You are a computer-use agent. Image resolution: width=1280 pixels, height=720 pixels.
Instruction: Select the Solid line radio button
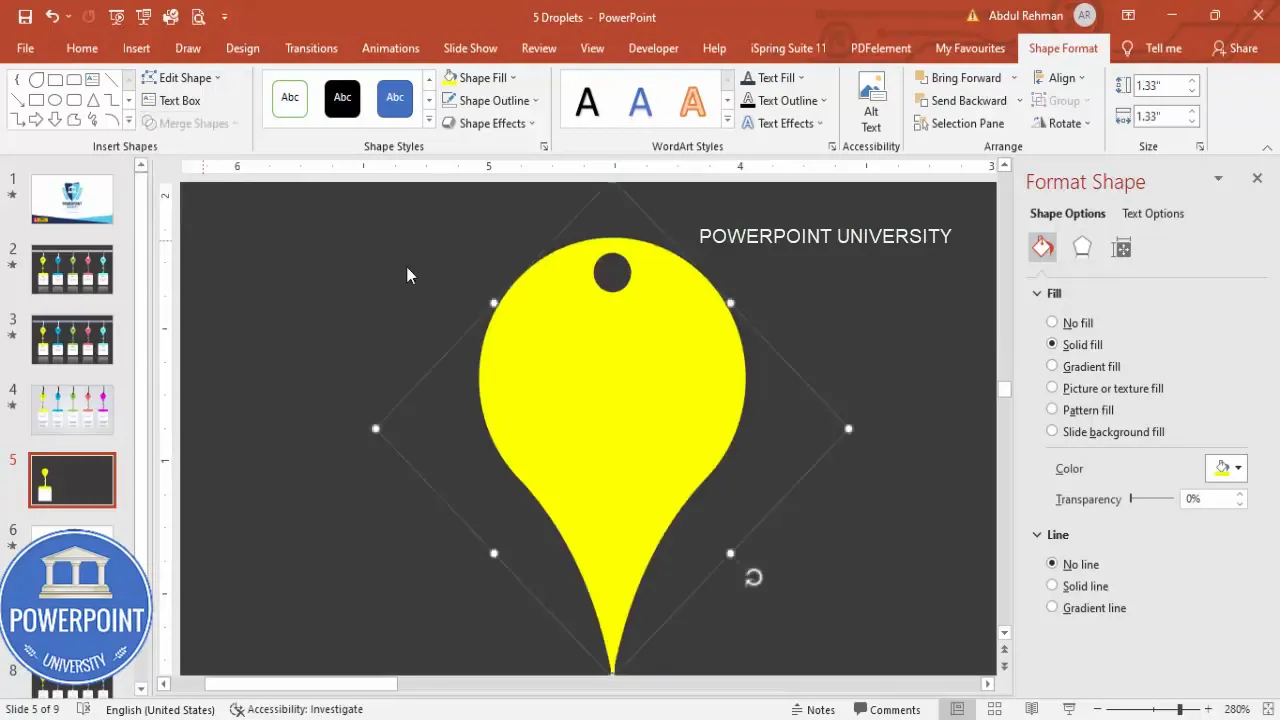point(1052,586)
